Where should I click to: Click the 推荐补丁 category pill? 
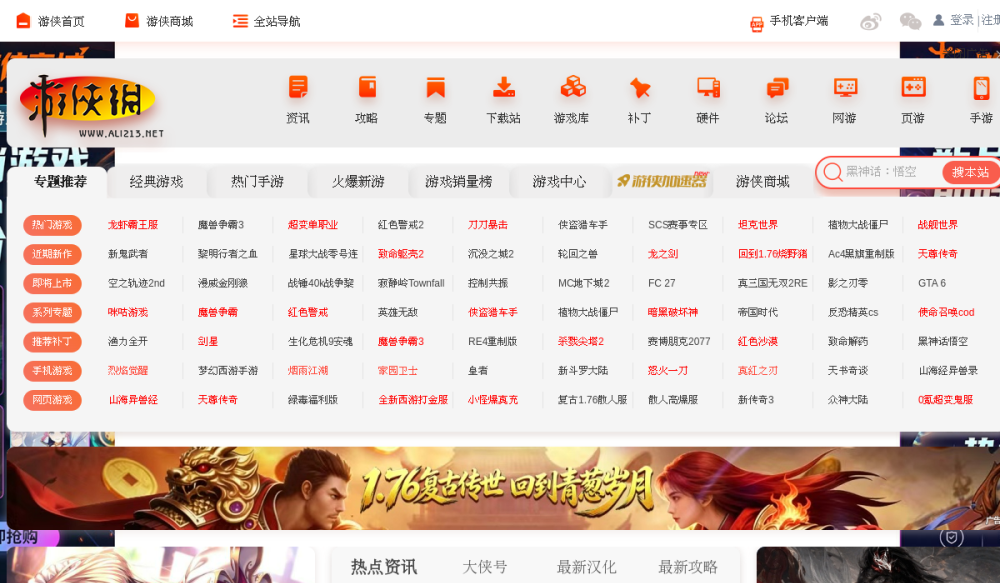tap(52, 342)
